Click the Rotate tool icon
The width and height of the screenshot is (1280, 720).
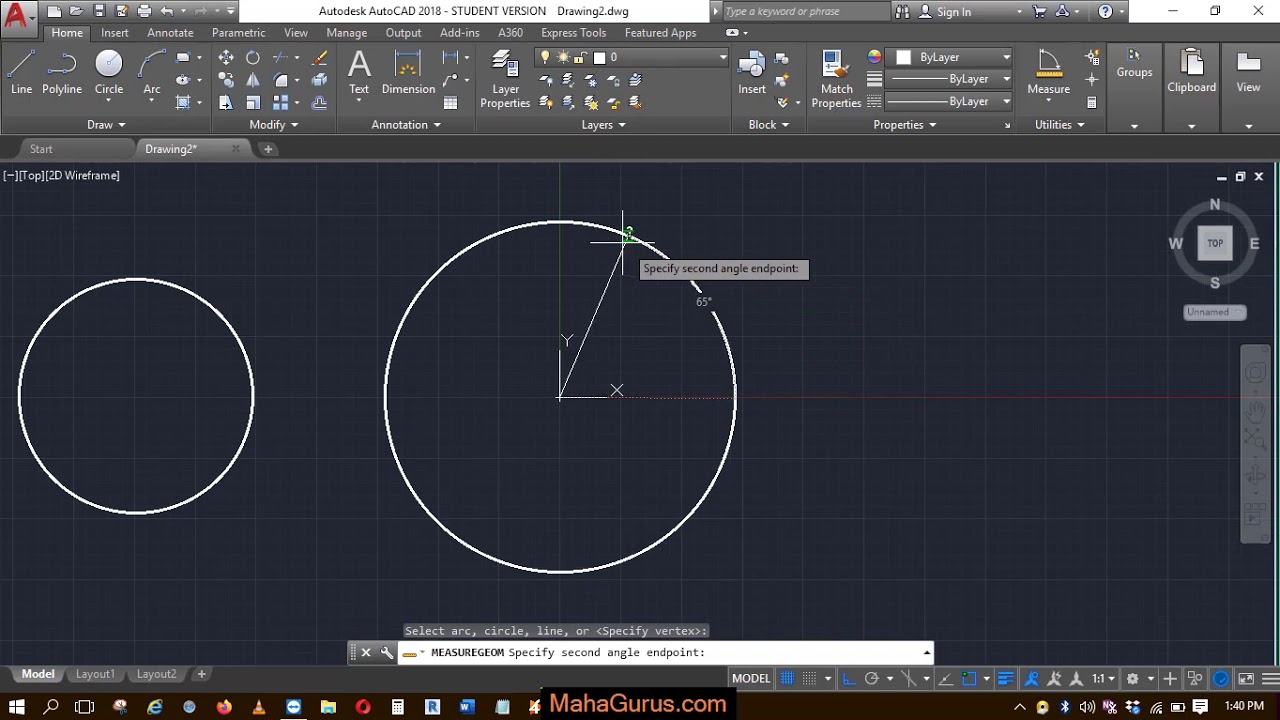[253, 58]
